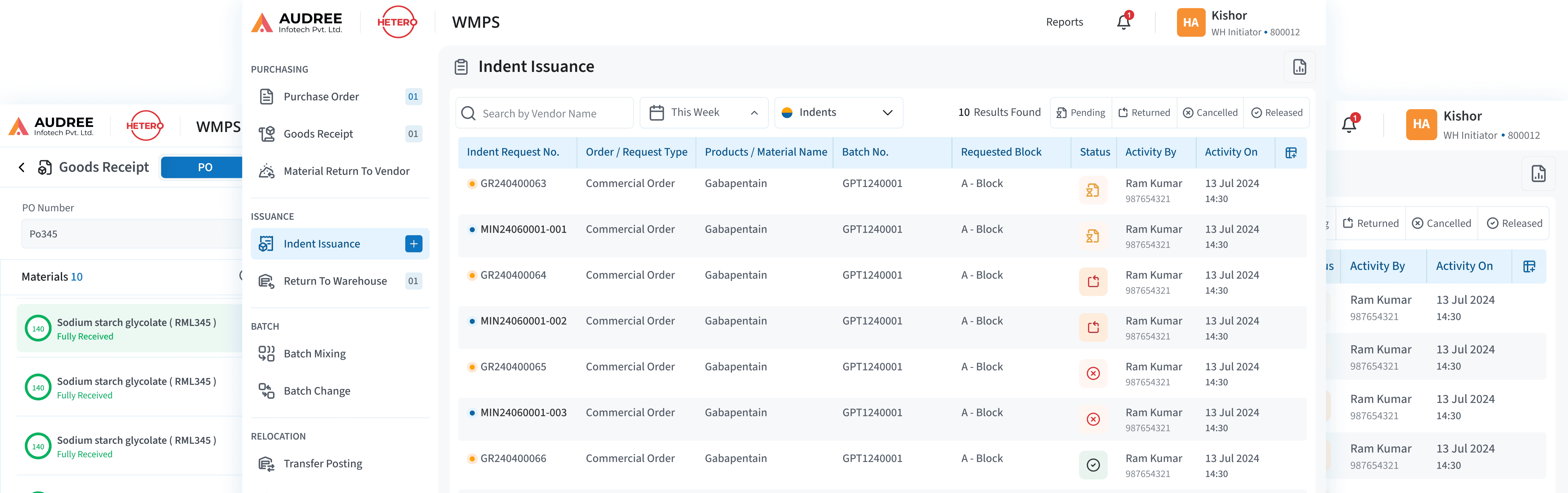1568x493 pixels.
Task: Click the released status icon for GR240400066
Action: (1093, 465)
